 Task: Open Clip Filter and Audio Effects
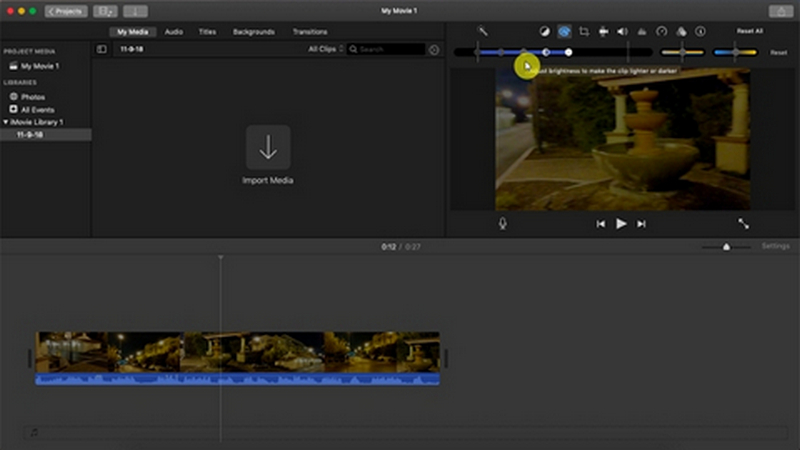coord(681,32)
